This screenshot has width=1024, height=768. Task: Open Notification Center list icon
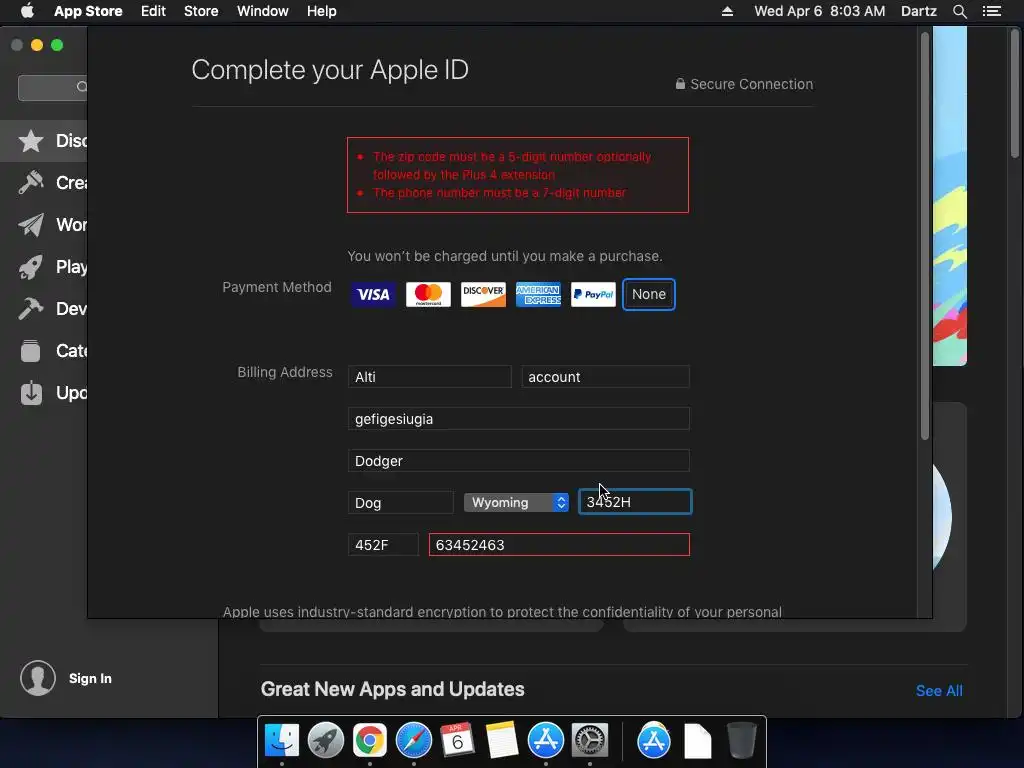pos(992,11)
